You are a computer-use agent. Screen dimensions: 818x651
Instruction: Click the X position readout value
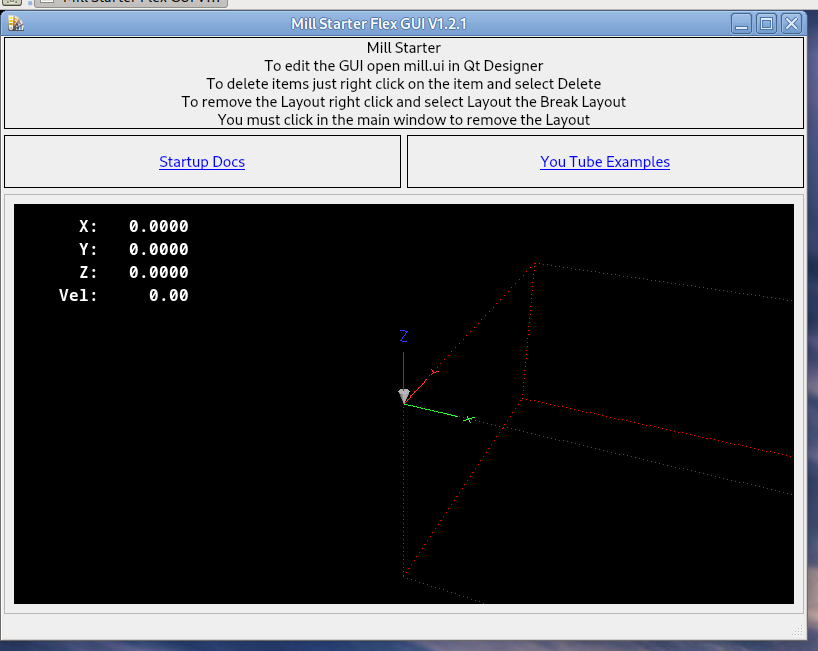click(158, 227)
